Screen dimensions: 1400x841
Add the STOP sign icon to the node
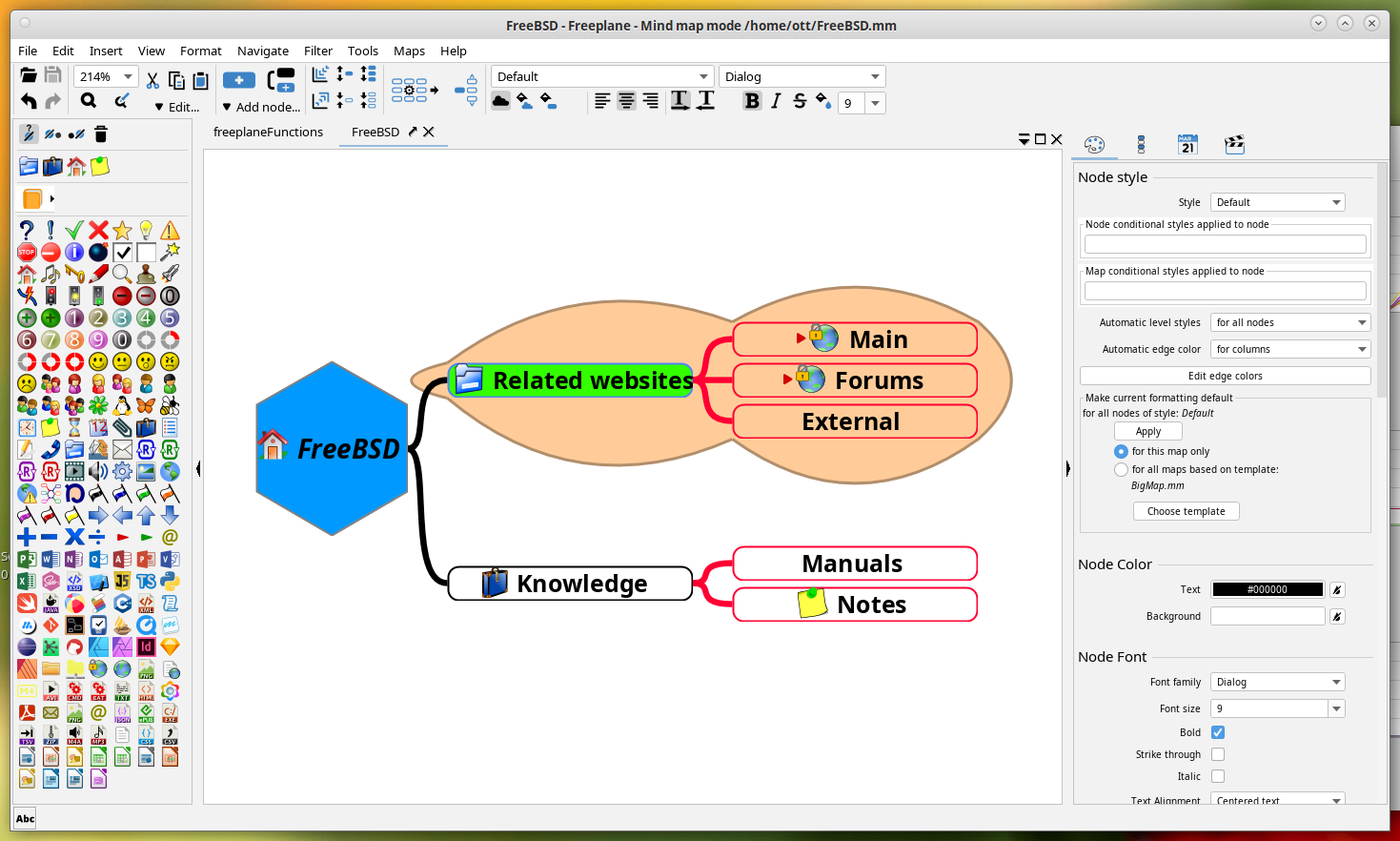pos(27,252)
